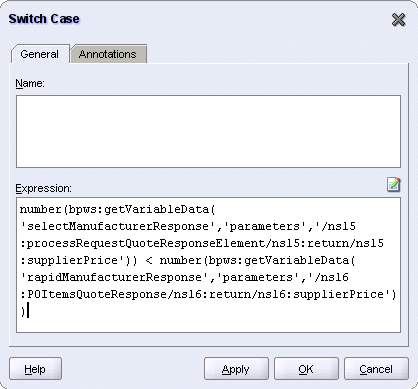This screenshot has width=418, height=389.
Task: Confirm with the OK button
Action: [x=306, y=369]
